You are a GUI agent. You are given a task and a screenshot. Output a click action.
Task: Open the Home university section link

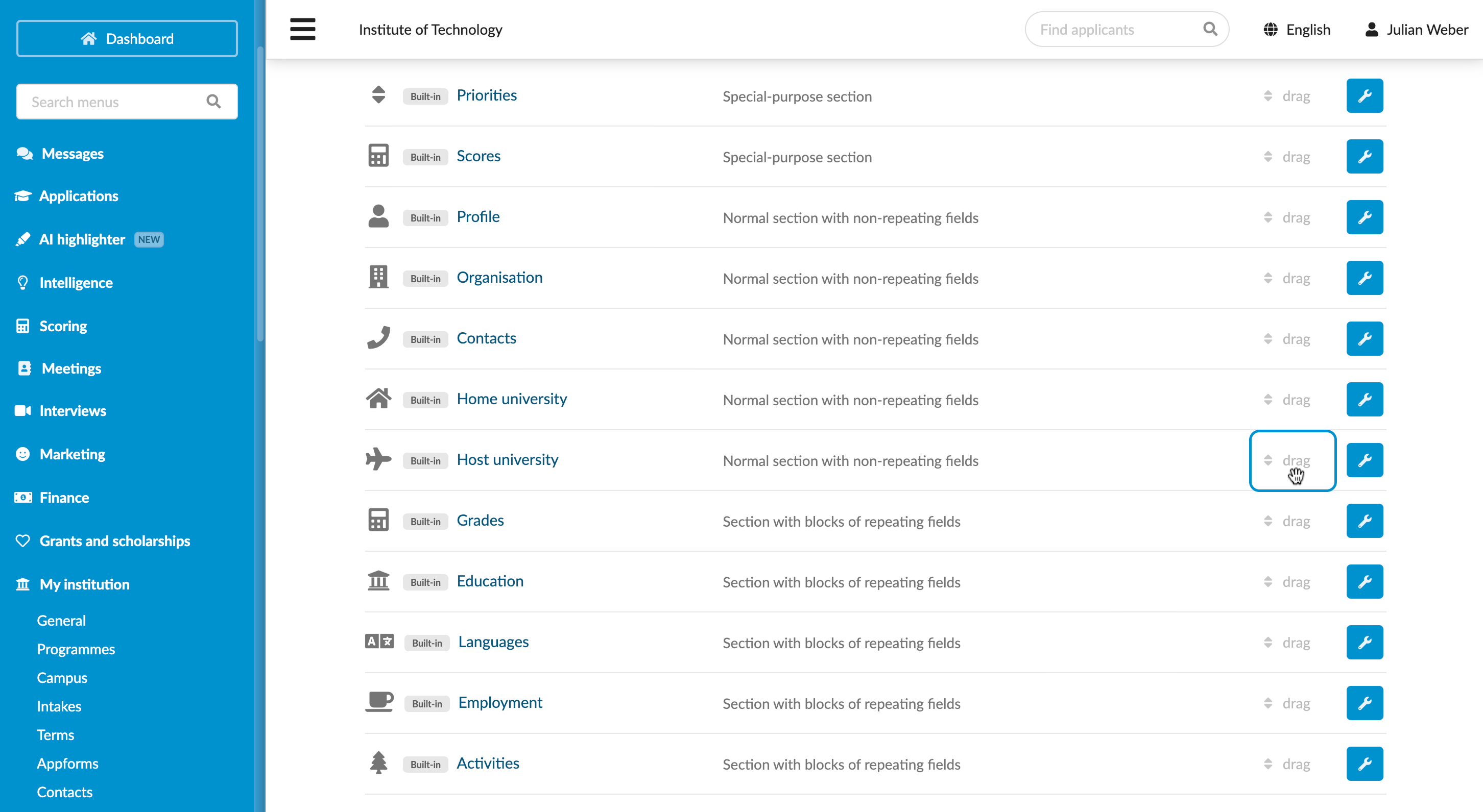click(x=512, y=399)
